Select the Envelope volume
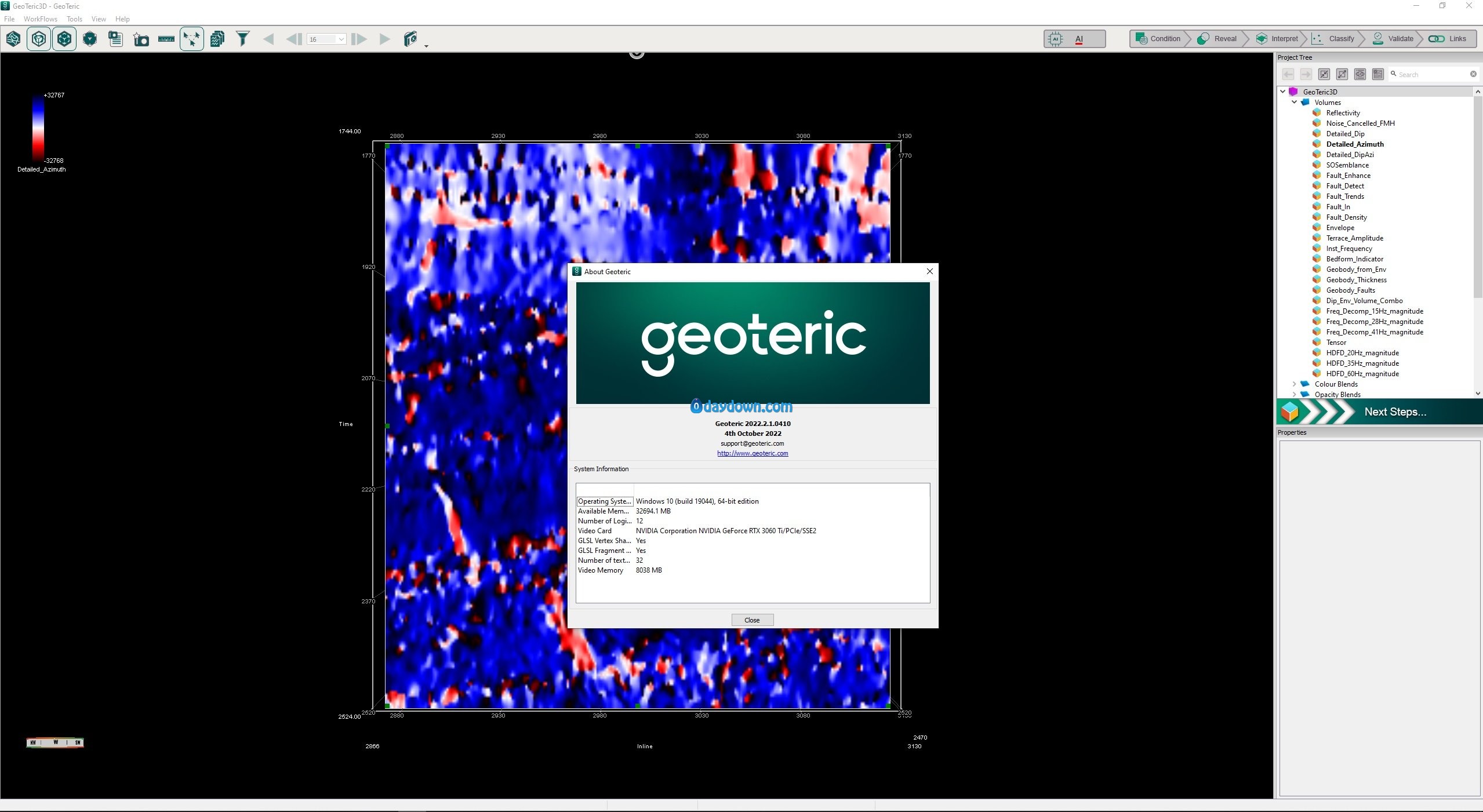This screenshot has height=812, width=1483. pyautogui.click(x=1340, y=227)
